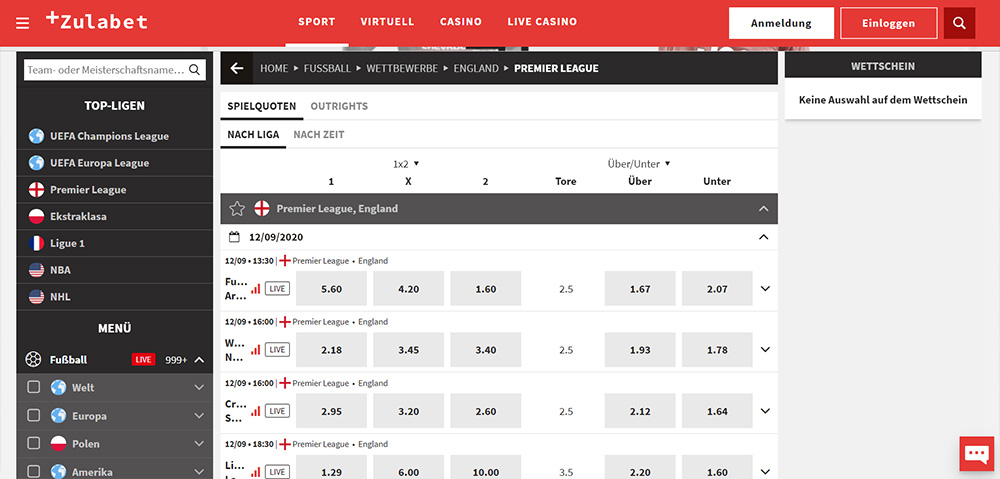Select the NACH LIGA tab
This screenshot has height=479, width=1000.
tap(253, 135)
